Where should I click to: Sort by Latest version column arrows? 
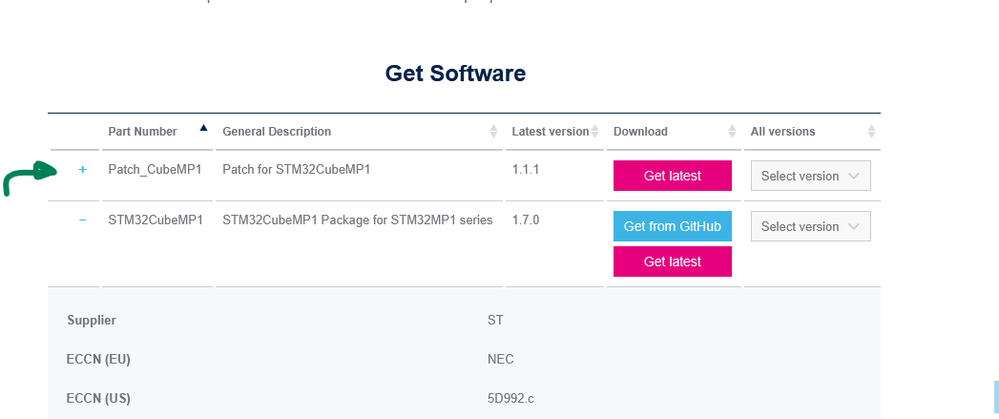click(x=595, y=132)
